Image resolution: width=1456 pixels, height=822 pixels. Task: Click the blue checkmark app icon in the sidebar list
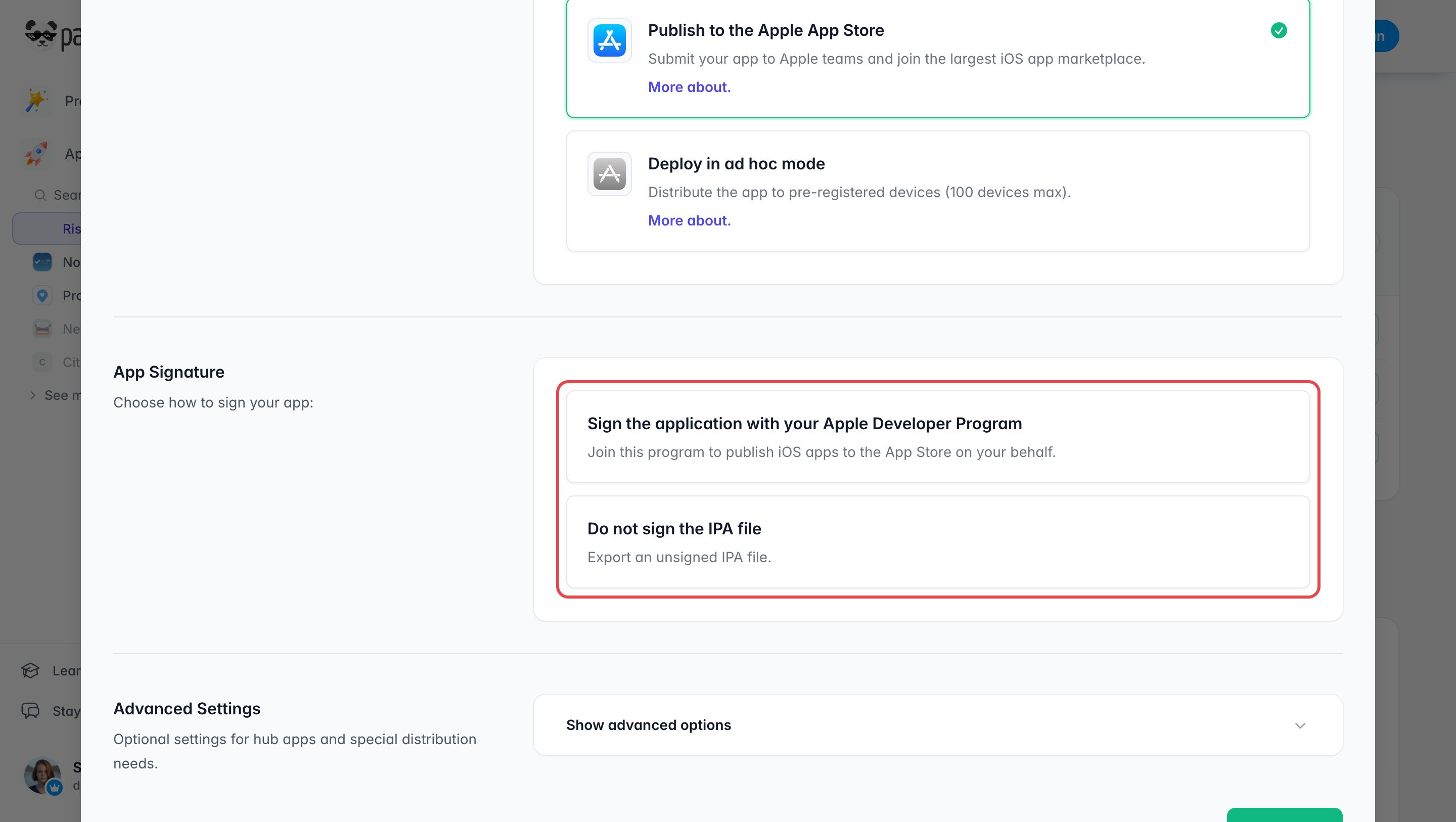(x=42, y=262)
